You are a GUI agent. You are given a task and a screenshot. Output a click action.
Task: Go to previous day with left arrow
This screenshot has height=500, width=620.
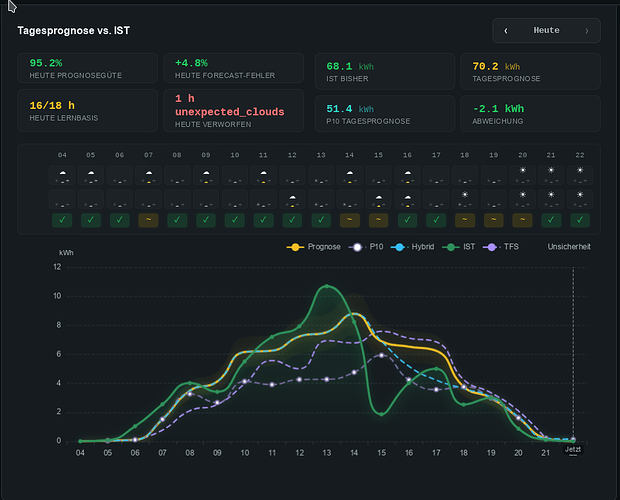(x=506, y=30)
